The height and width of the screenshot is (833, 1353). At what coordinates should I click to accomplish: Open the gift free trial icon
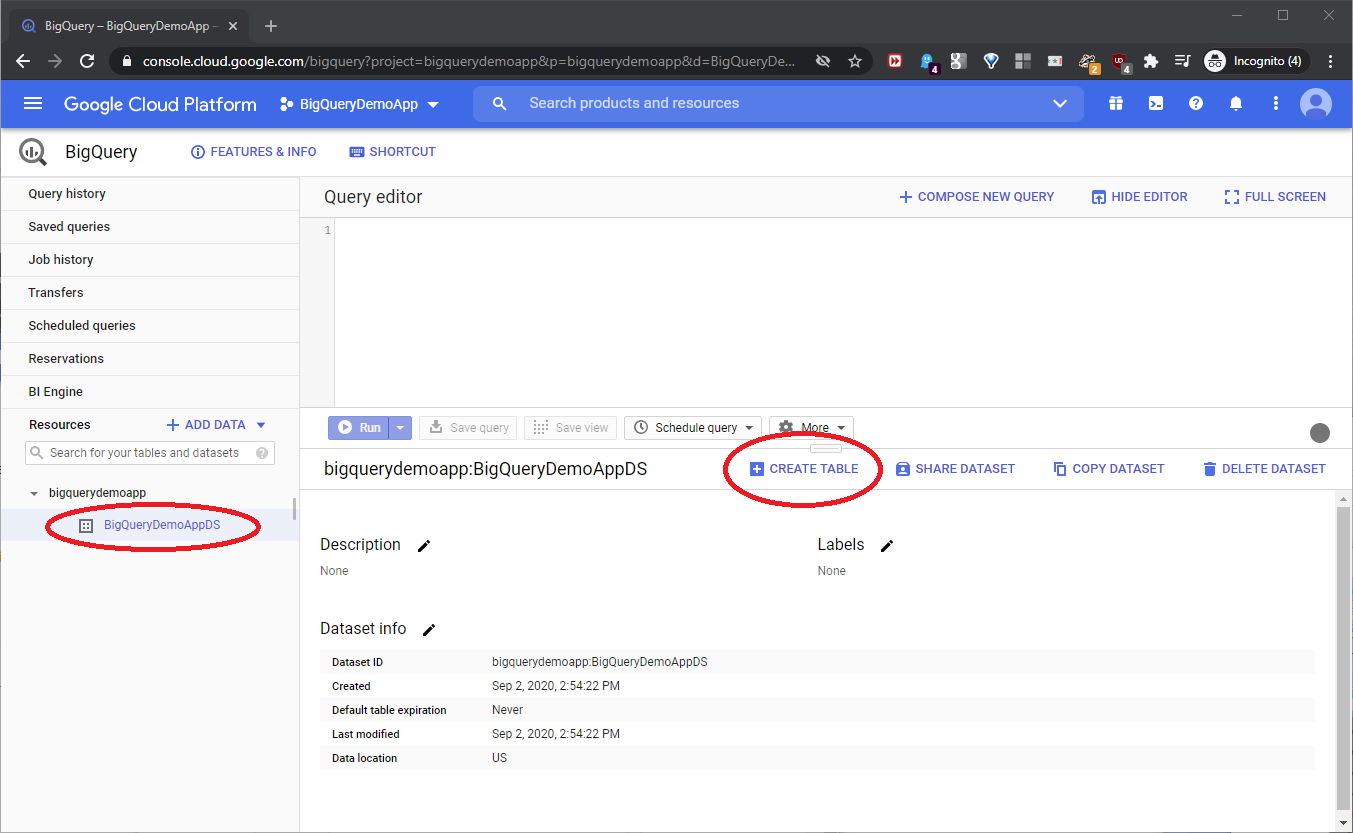point(1116,103)
